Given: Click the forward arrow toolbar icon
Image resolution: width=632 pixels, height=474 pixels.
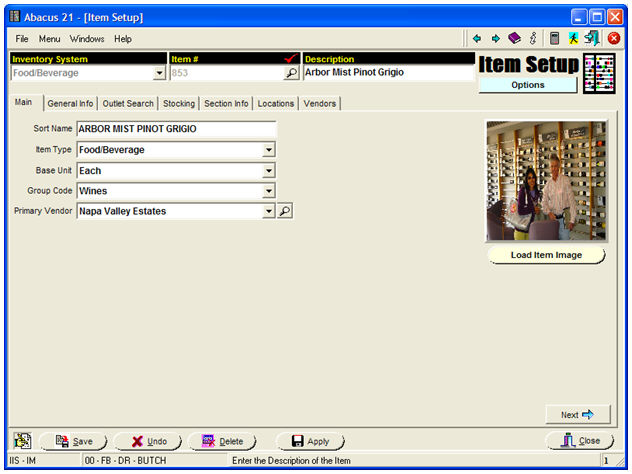Looking at the screenshot, I should click(495, 38).
